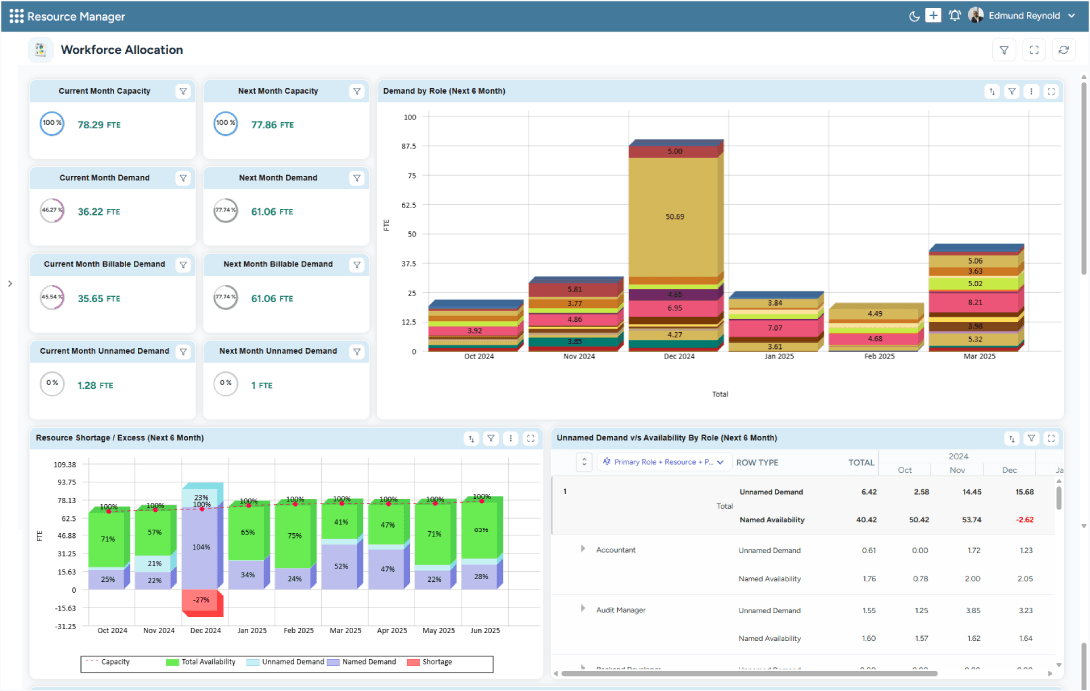
Task: Sort the Unnamed Demand v/s Availability table
Action: click(1011, 438)
